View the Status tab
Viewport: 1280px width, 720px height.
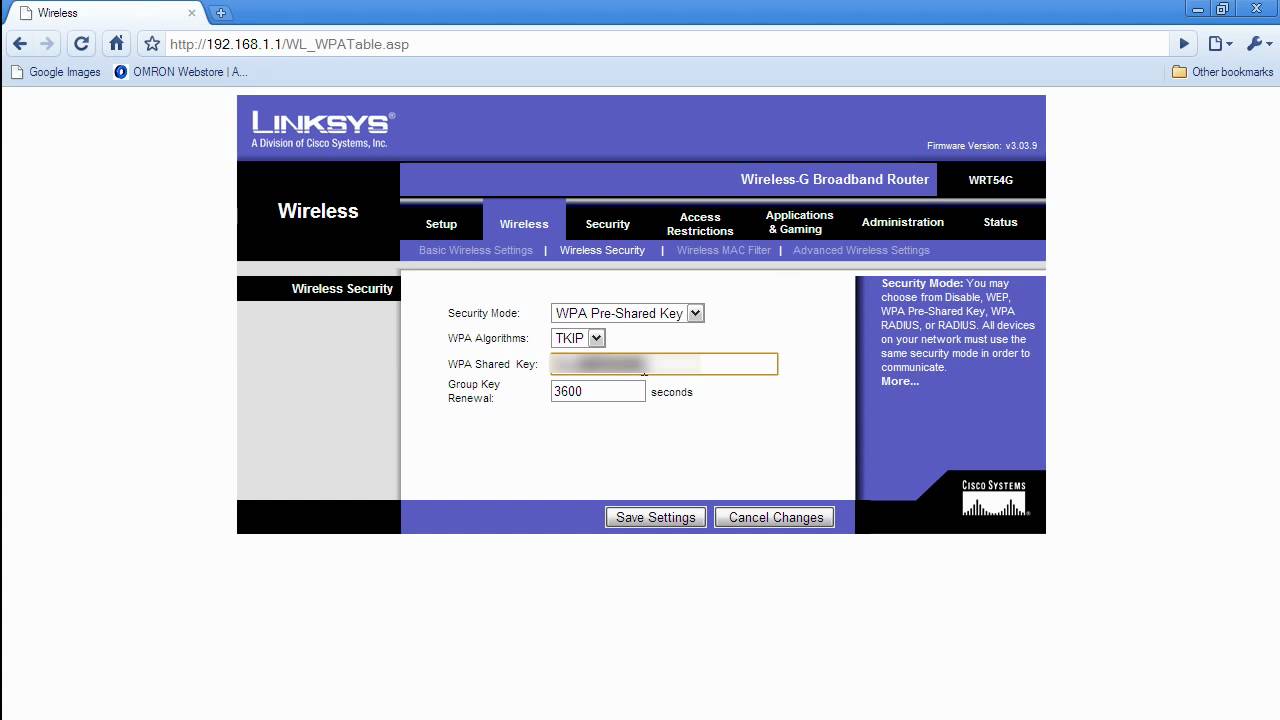pos(1000,222)
